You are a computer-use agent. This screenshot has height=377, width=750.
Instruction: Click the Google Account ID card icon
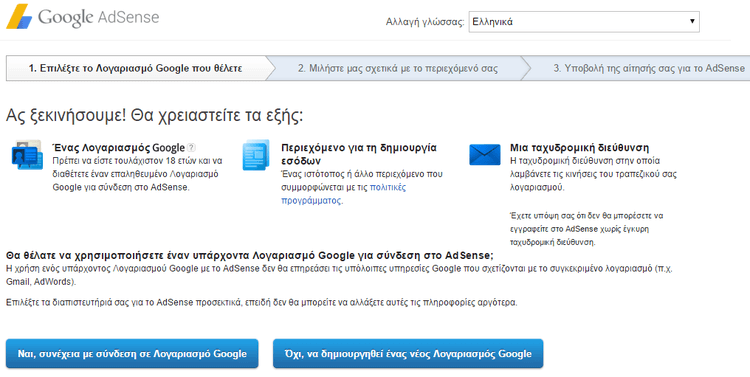click(x=27, y=155)
